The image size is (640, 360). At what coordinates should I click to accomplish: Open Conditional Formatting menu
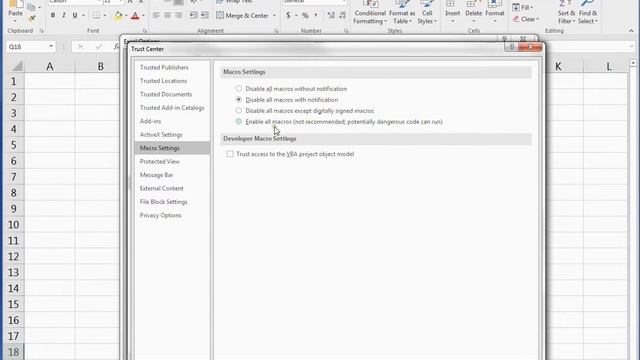[x=370, y=13]
